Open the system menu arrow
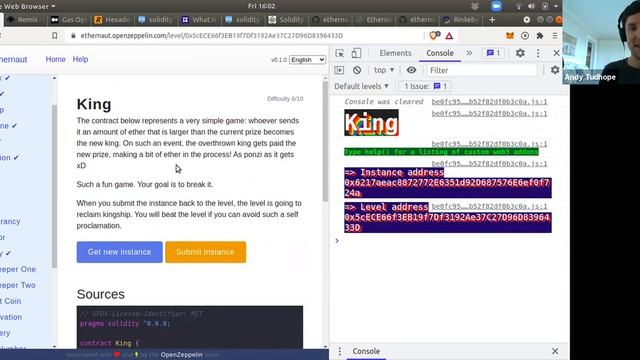The height and width of the screenshot is (360, 640). 556,6
